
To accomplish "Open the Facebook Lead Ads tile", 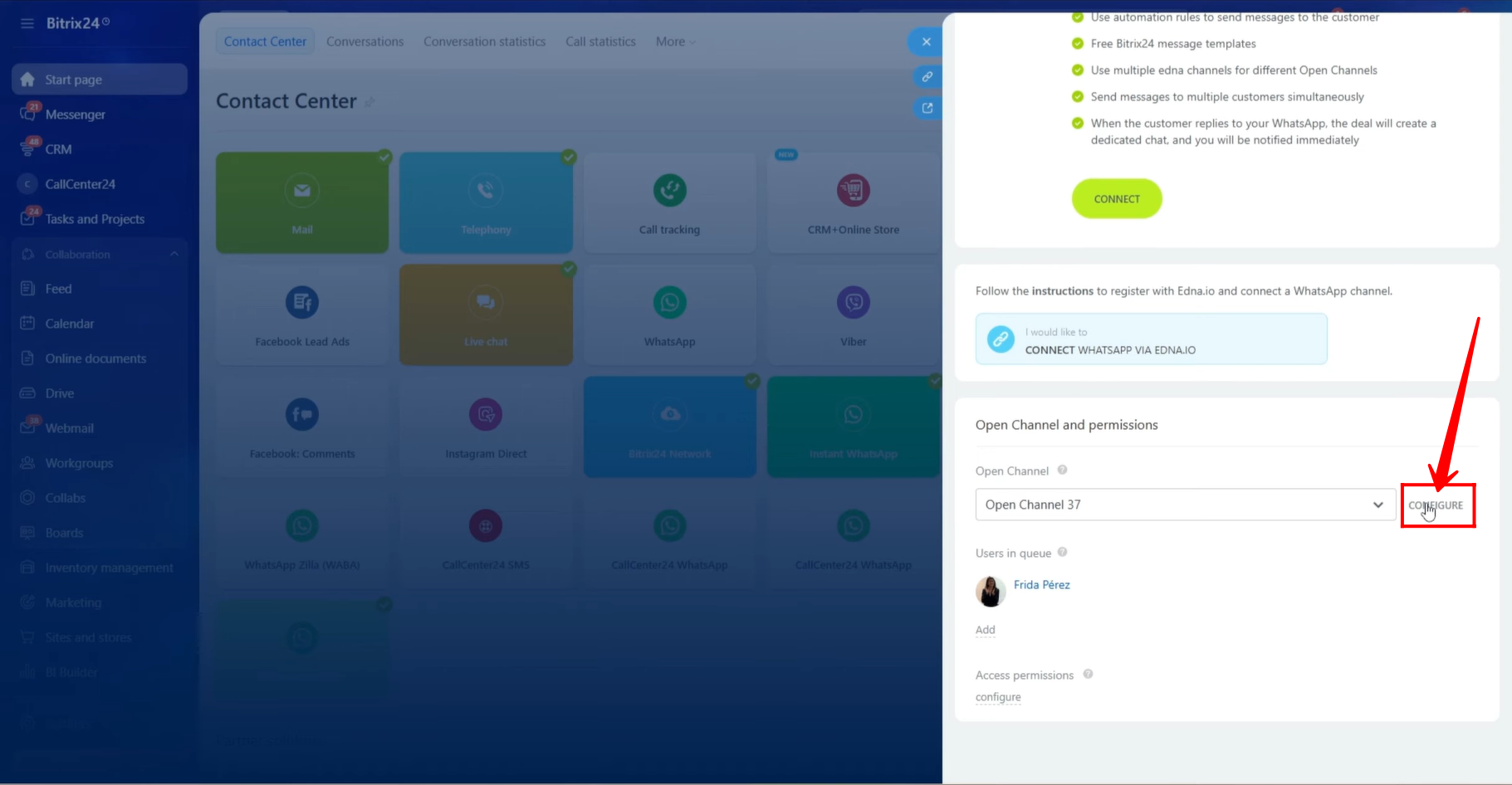I will tap(302, 315).
